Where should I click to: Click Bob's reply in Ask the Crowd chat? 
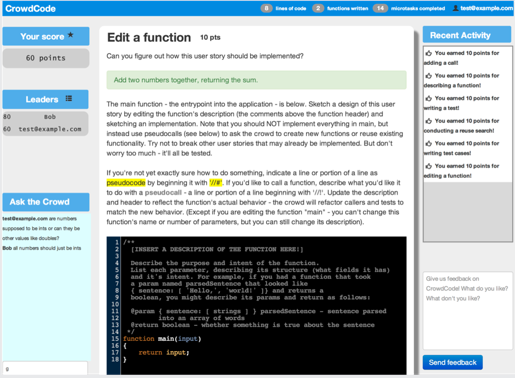[x=42, y=248]
